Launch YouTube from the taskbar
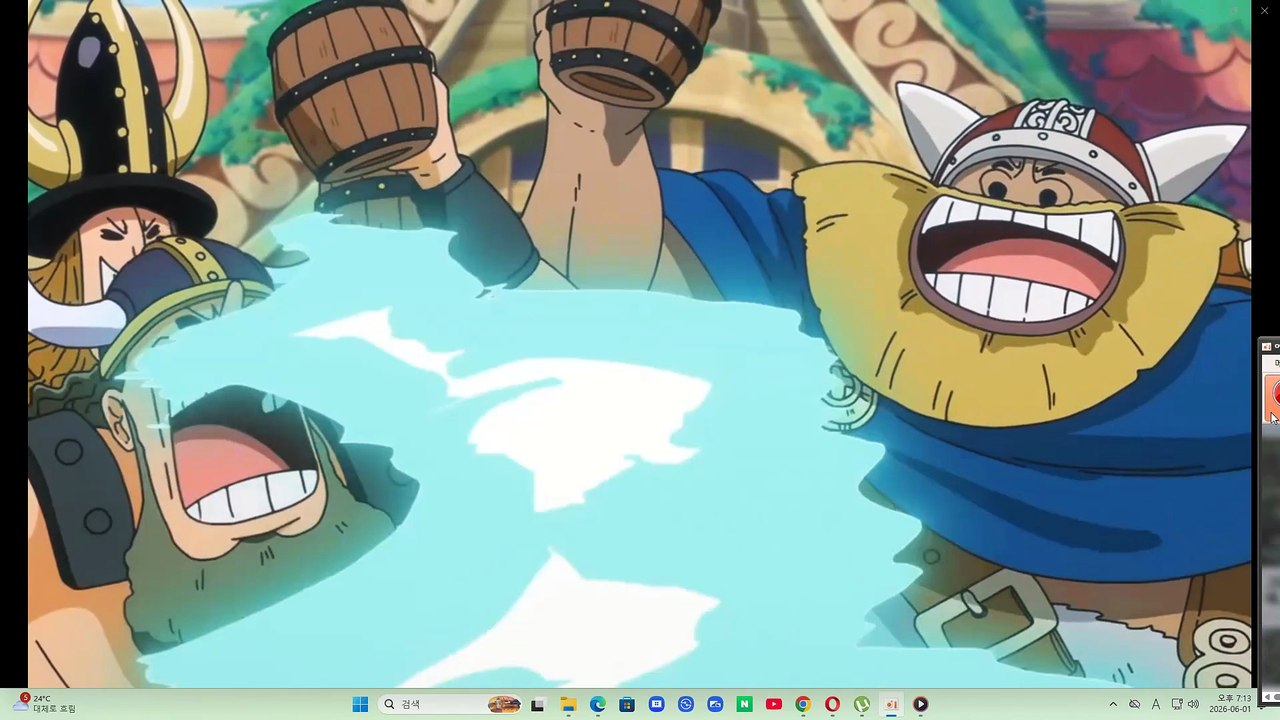Viewport: 1280px width, 720px height. pos(773,705)
